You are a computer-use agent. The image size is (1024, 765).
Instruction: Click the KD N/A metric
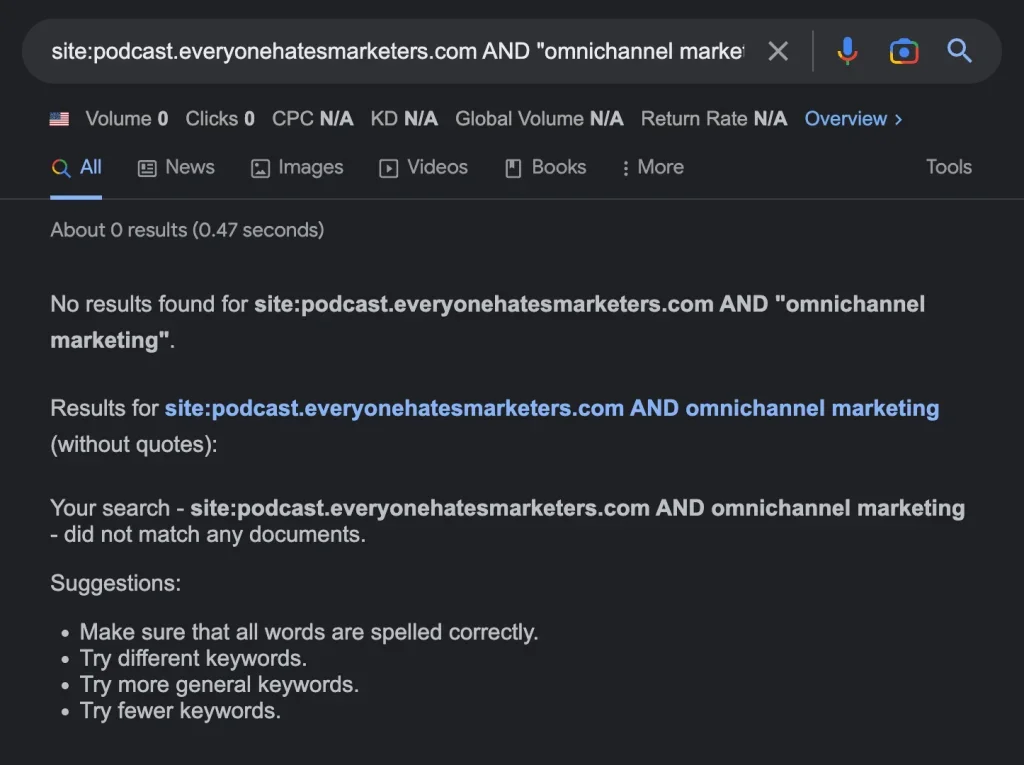tap(404, 118)
